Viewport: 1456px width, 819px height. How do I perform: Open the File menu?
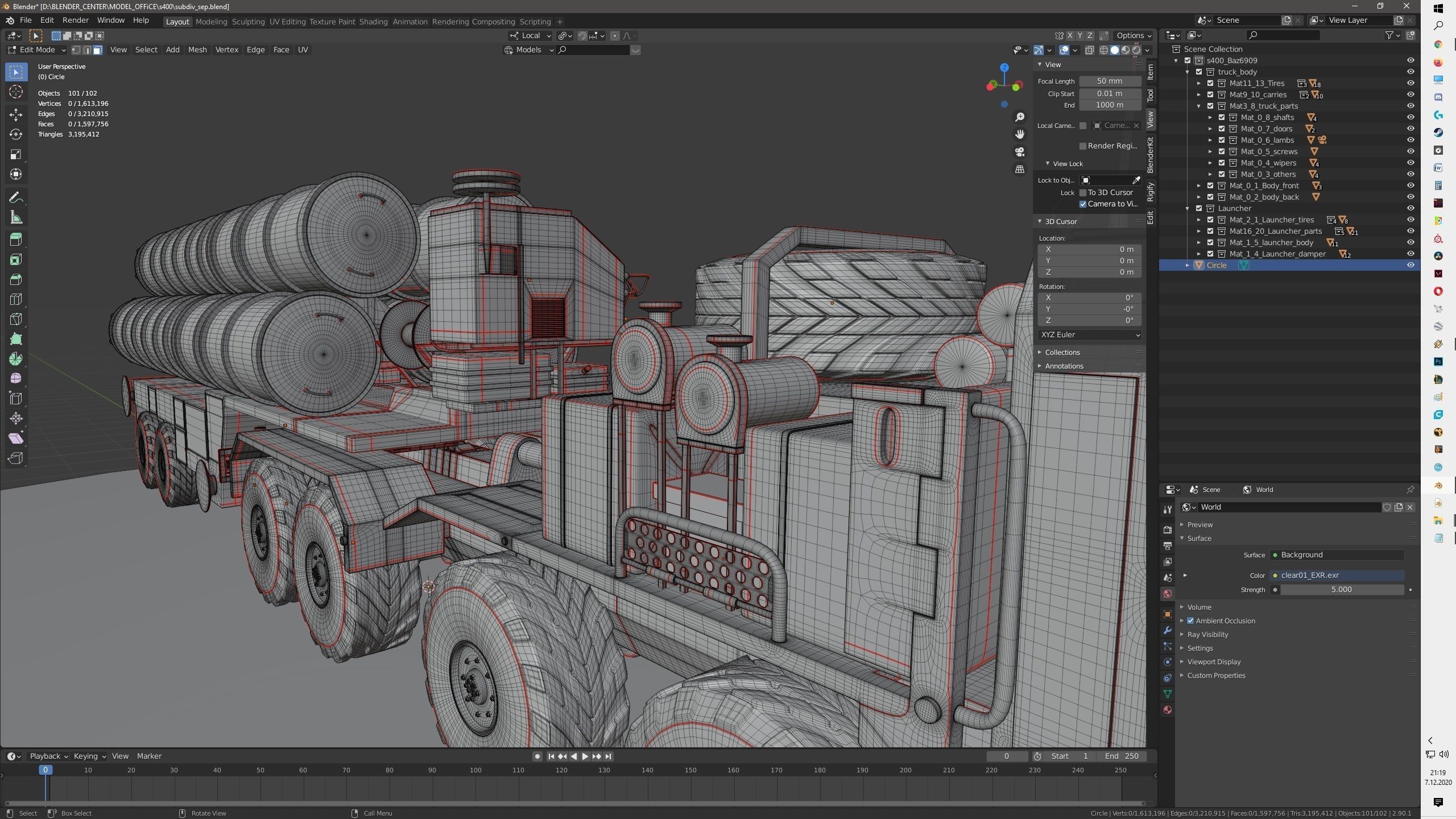click(26, 20)
